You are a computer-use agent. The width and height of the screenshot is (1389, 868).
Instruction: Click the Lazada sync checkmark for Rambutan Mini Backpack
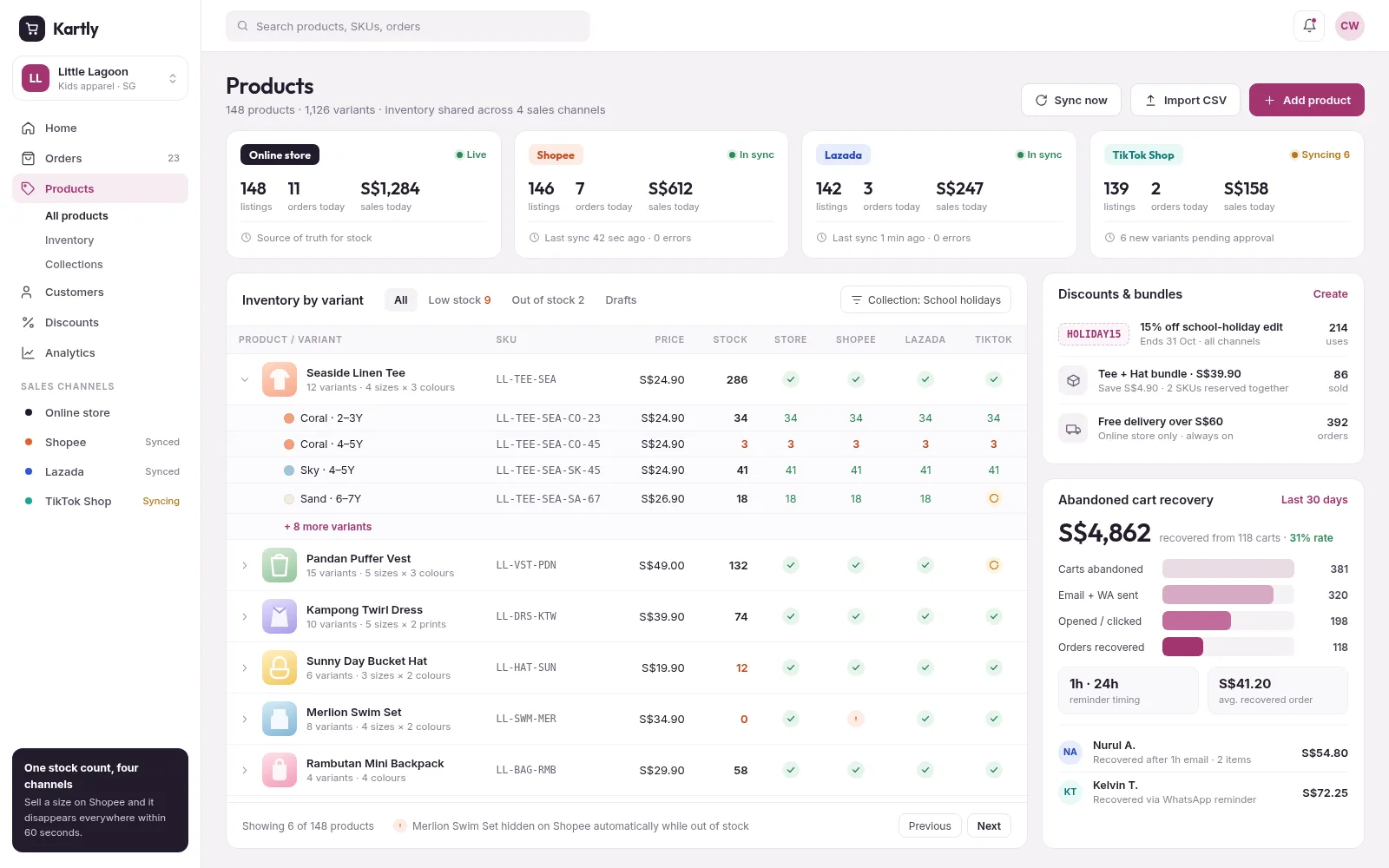(x=925, y=770)
